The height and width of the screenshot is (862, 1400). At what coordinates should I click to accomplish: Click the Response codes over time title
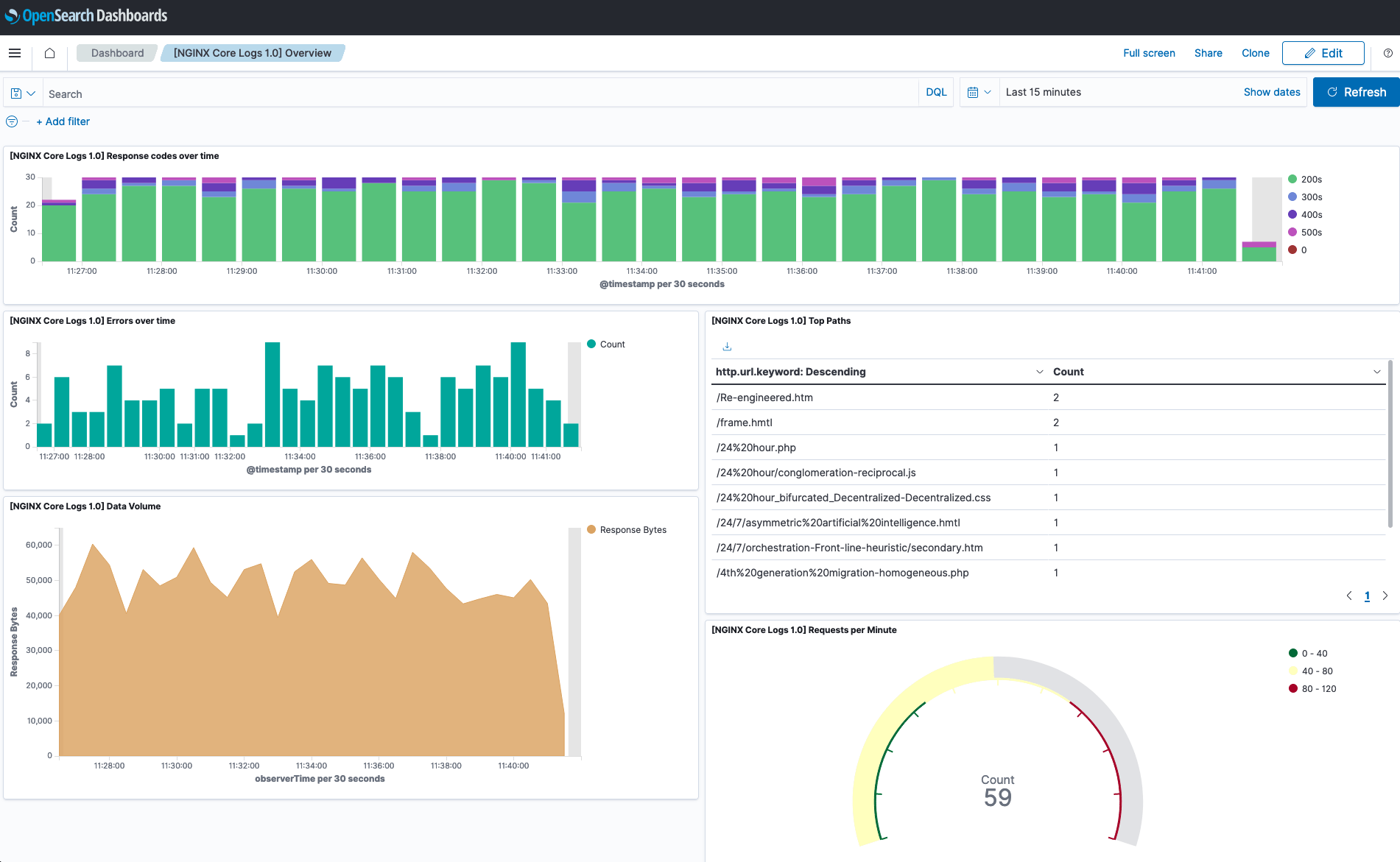tap(114, 156)
